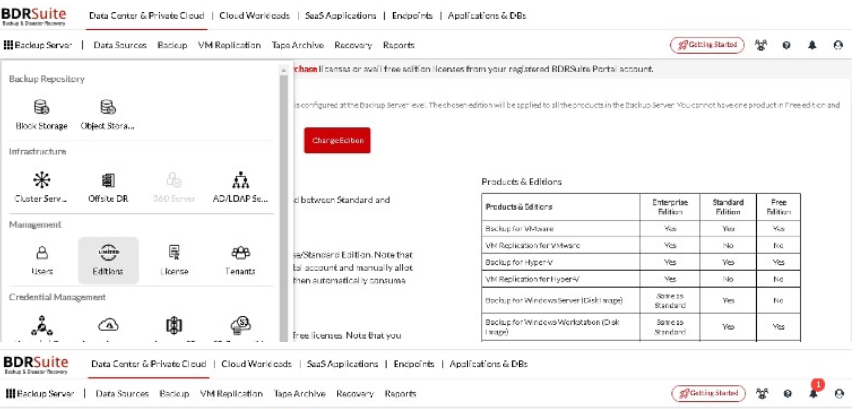Open AD/LDAP Server icon
Viewport: 860px width, 409px height.
240,180
